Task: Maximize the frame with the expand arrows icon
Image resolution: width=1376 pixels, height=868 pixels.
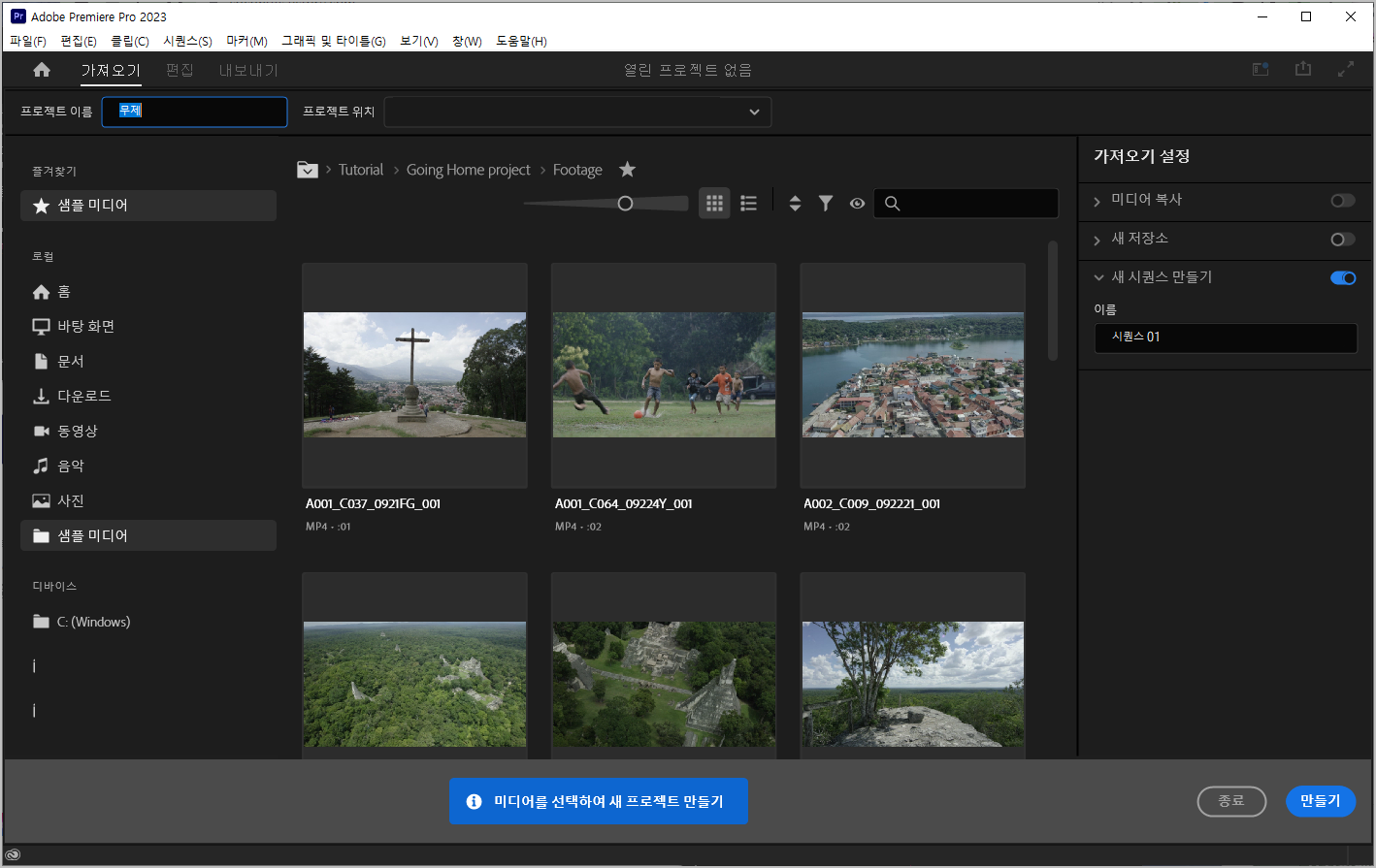Action: [x=1346, y=70]
